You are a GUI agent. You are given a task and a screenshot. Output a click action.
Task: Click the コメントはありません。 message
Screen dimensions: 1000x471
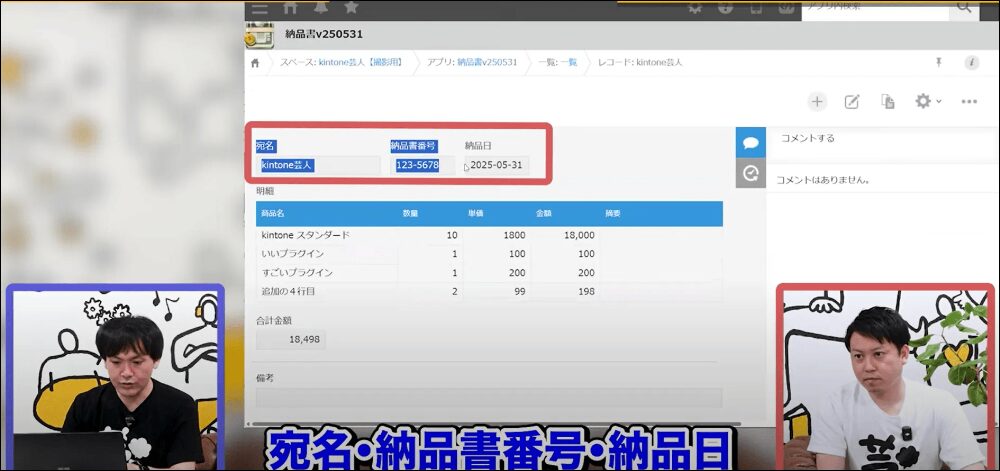[x=823, y=180]
